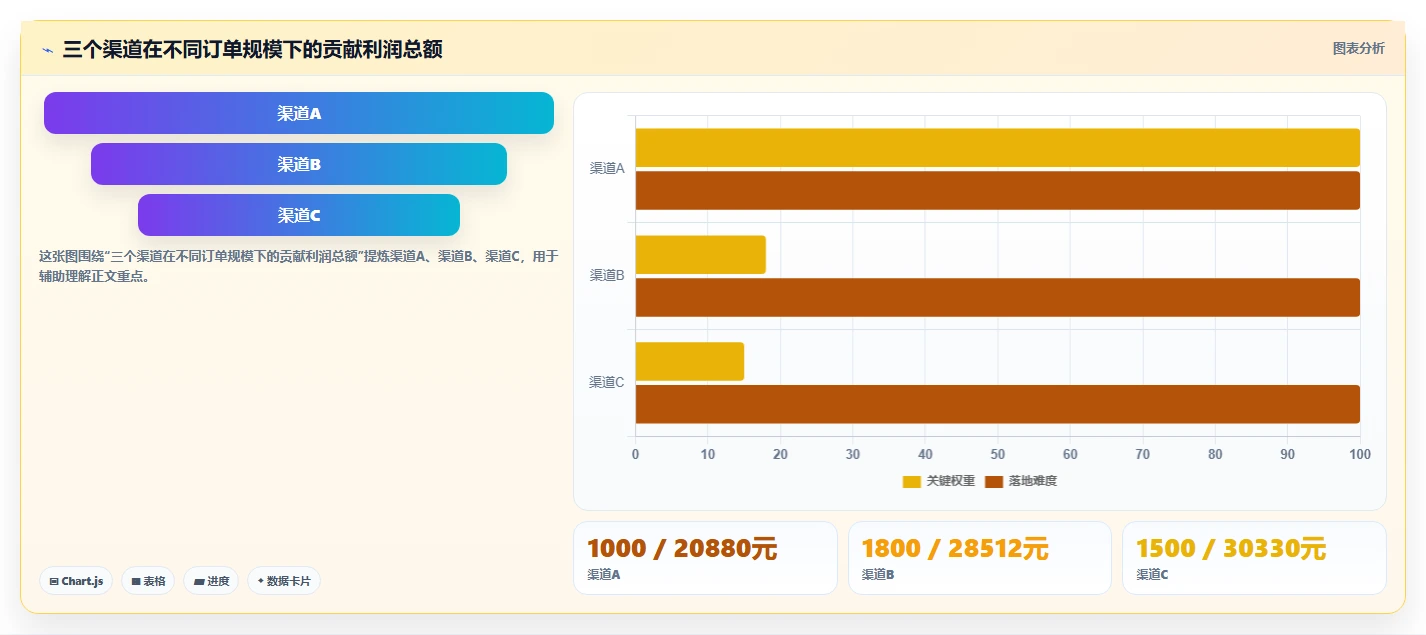This screenshot has height=635, width=1426.
Task: Toggle the 关键权重 legend swatch
Action: click(911, 481)
